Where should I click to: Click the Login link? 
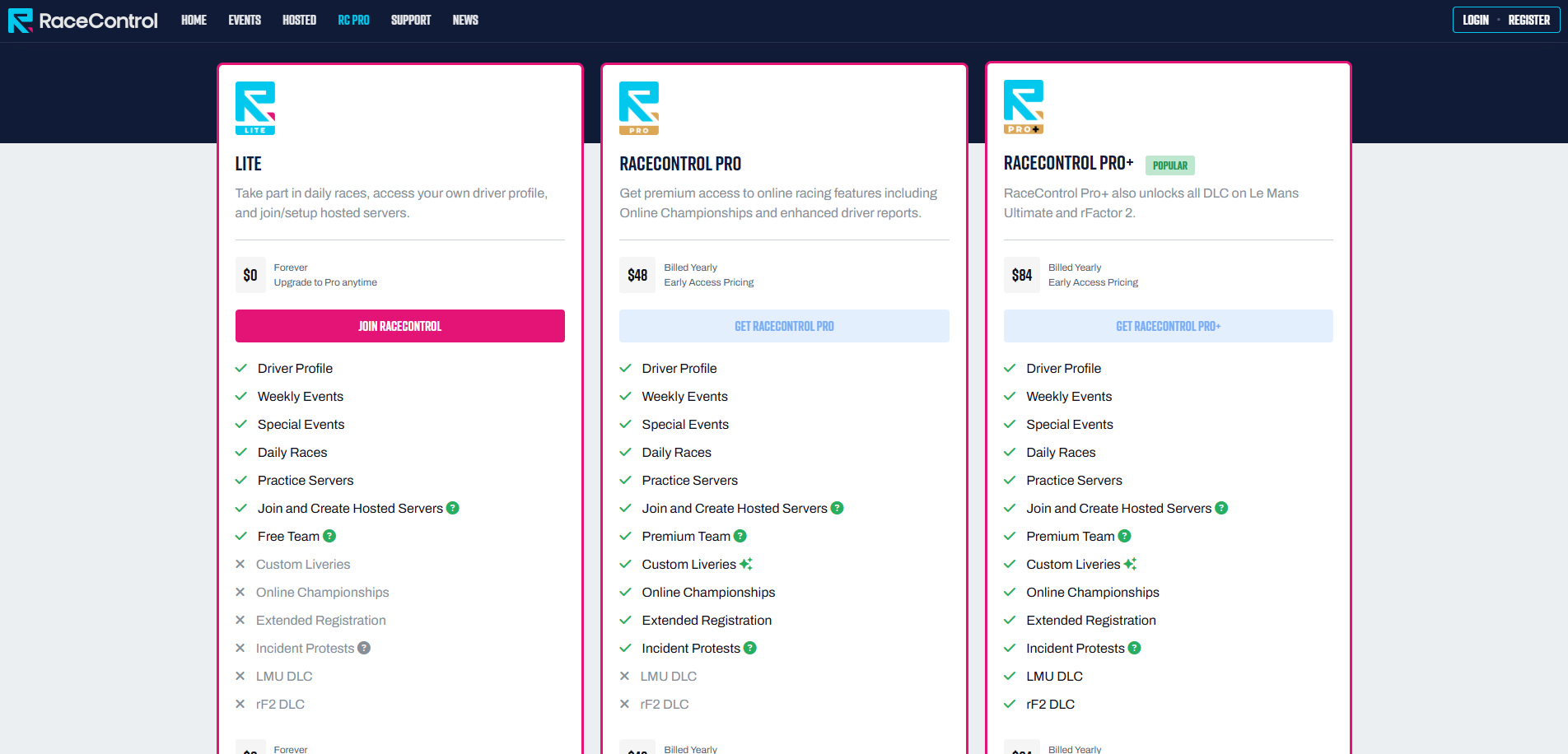pyautogui.click(x=1475, y=20)
